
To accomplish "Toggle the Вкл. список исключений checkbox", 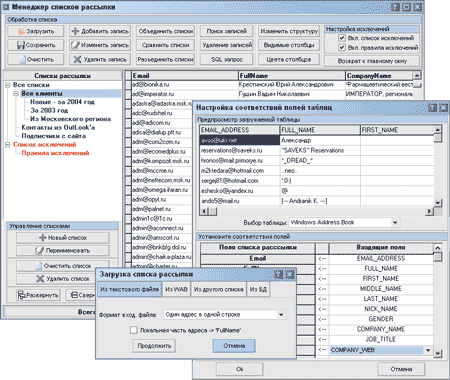I will [342, 38].
